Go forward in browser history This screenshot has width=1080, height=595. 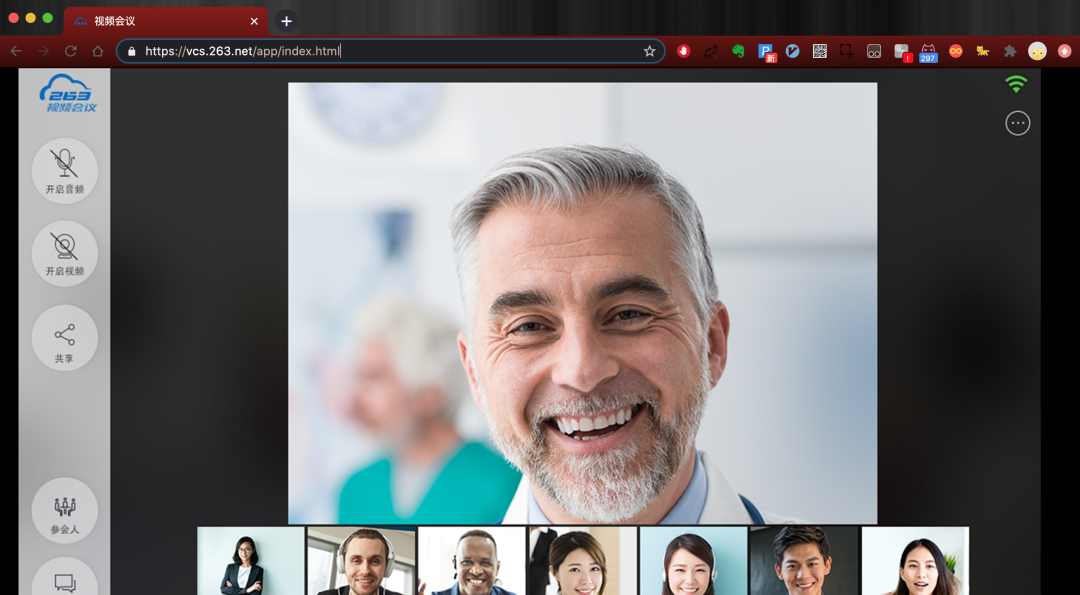[43, 51]
